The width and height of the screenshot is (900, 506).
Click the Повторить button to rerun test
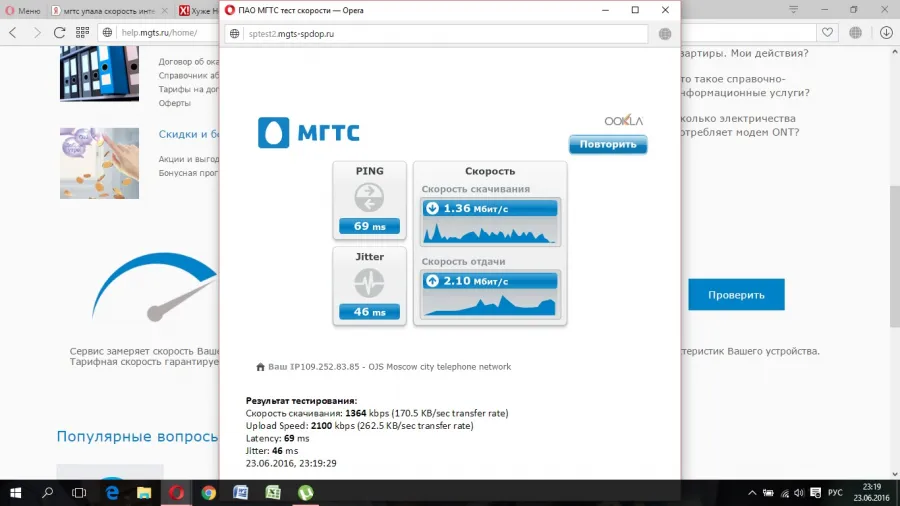click(x=608, y=145)
